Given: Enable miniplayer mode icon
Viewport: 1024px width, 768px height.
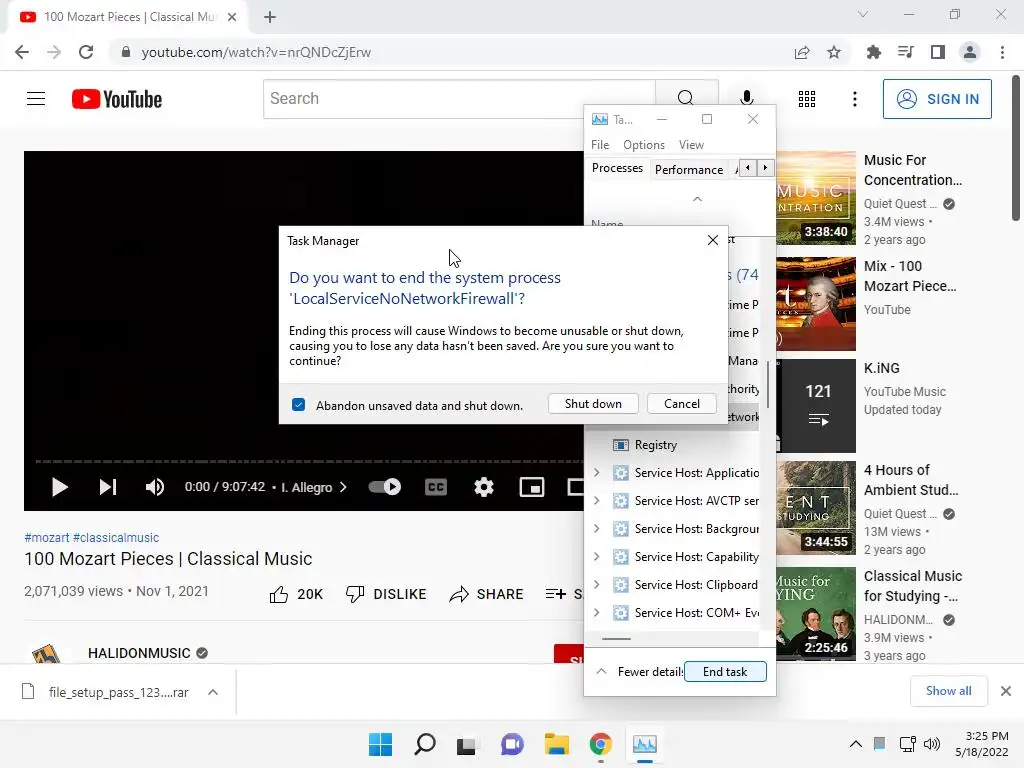Looking at the screenshot, I should tap(532, 487).
